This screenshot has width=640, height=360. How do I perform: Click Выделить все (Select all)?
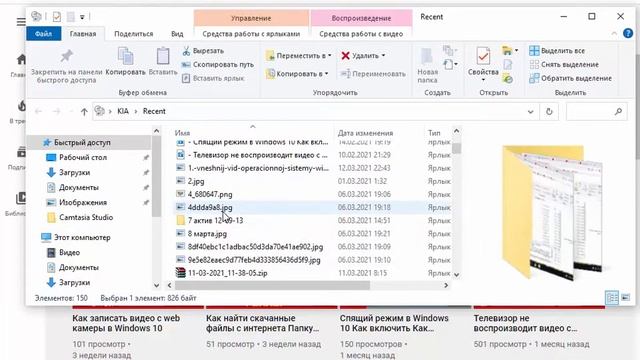tap(557, 51)
